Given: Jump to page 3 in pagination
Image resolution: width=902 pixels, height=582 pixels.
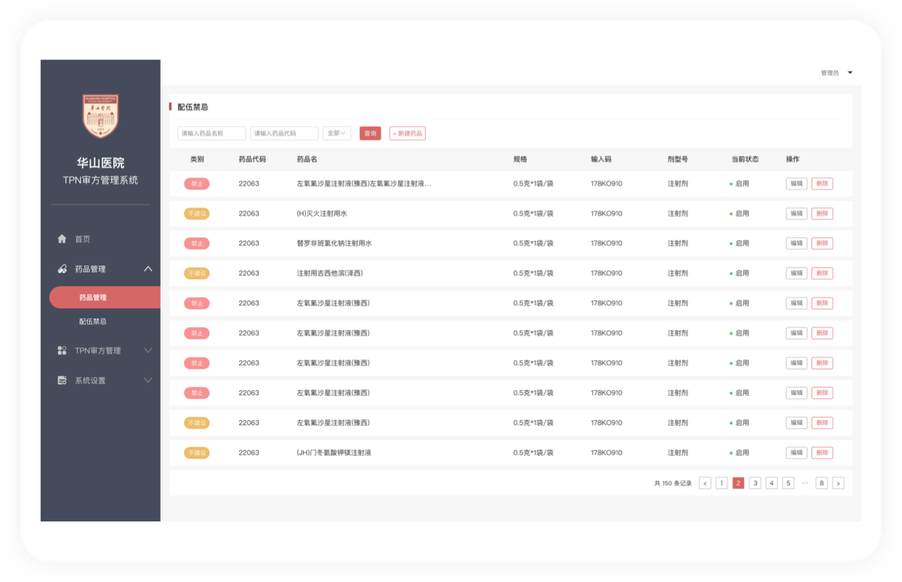Looking at the screenshot, I should tap(755, 483).
